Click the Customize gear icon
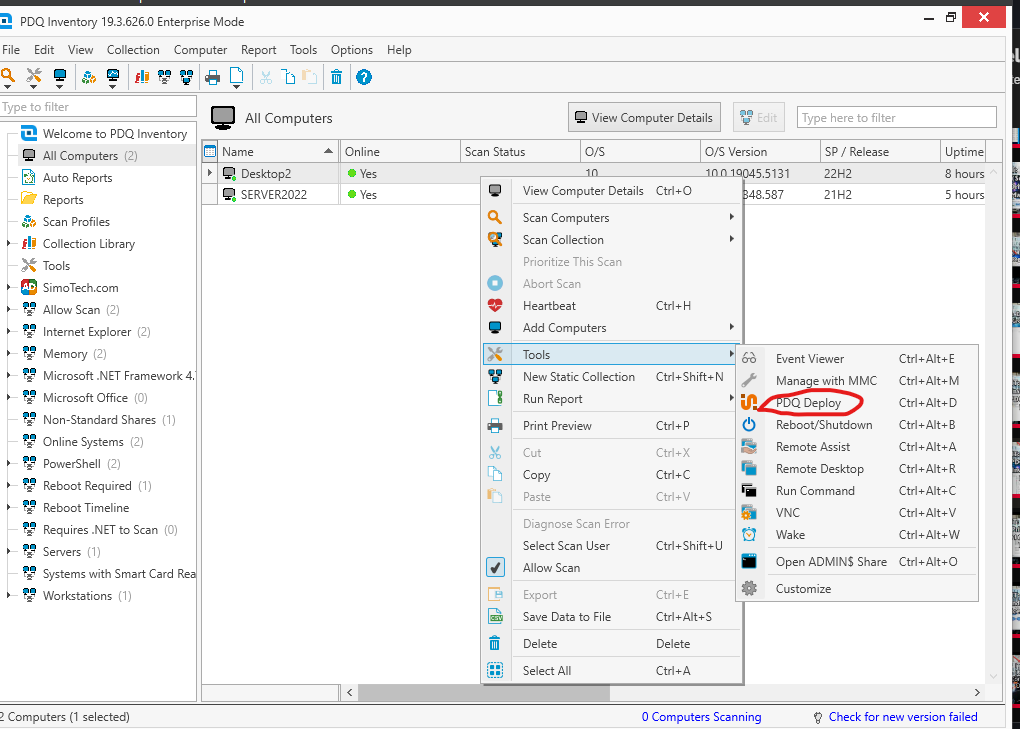 point(749,589)
